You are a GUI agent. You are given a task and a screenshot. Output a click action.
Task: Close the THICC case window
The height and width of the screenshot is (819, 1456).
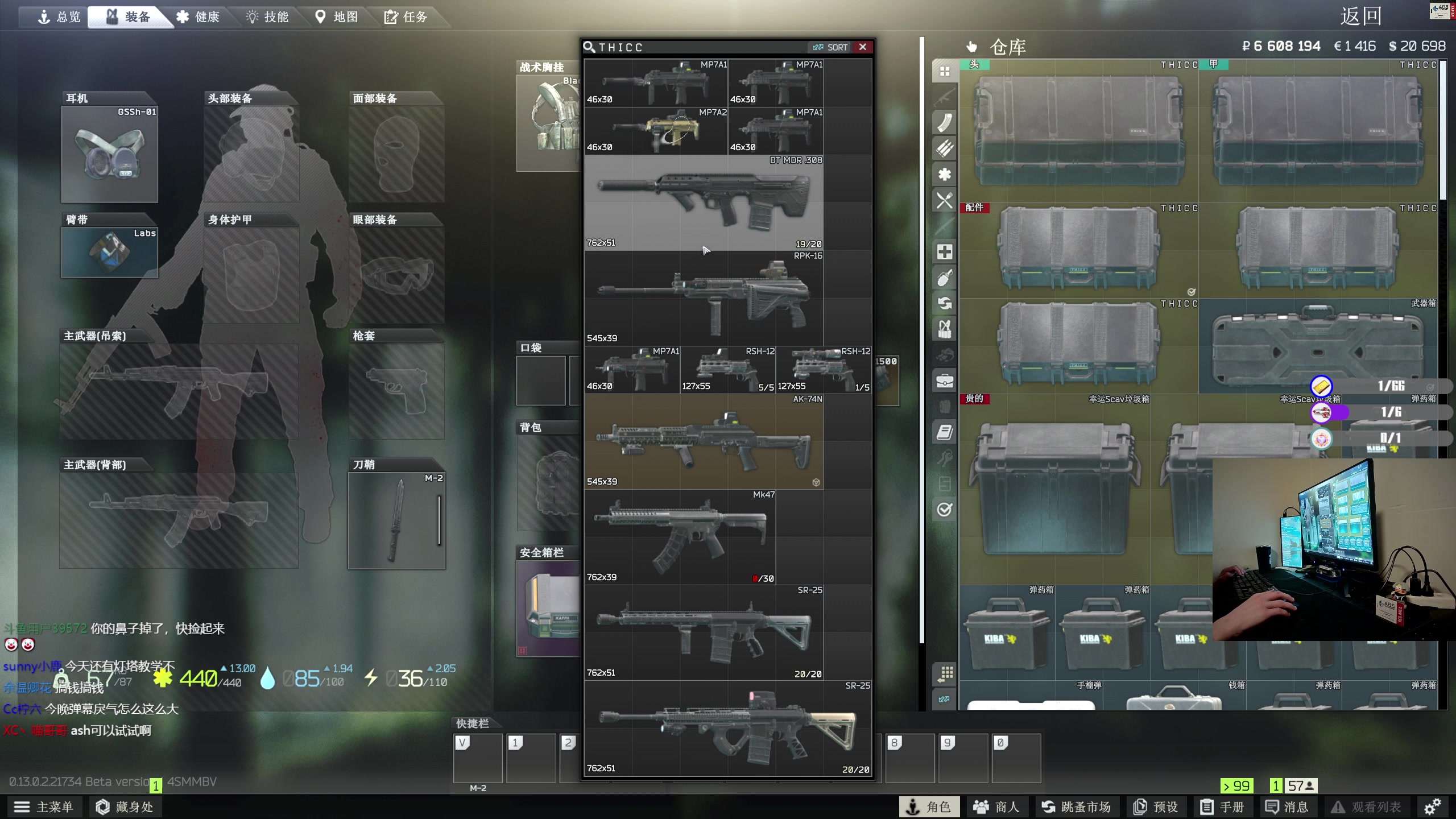pos(863,47)
